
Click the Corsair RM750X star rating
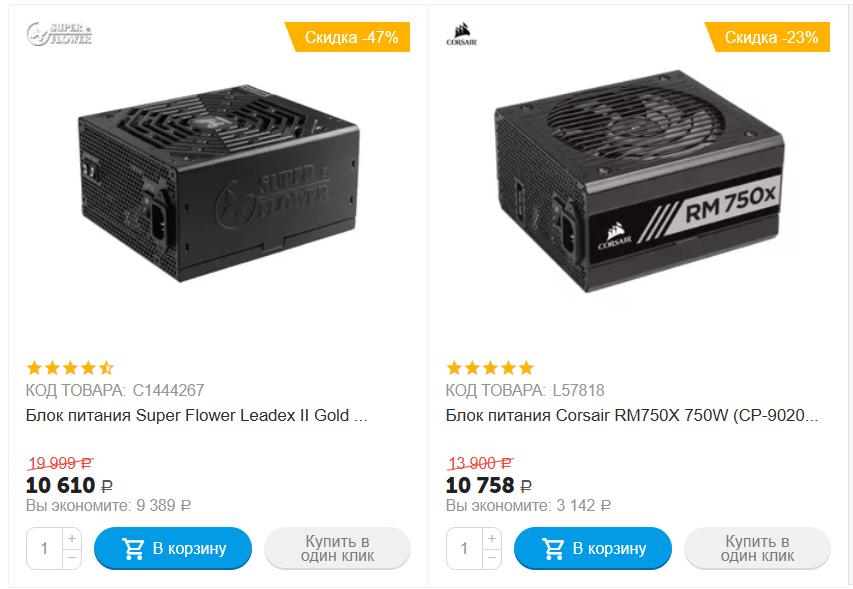[490, 367]
